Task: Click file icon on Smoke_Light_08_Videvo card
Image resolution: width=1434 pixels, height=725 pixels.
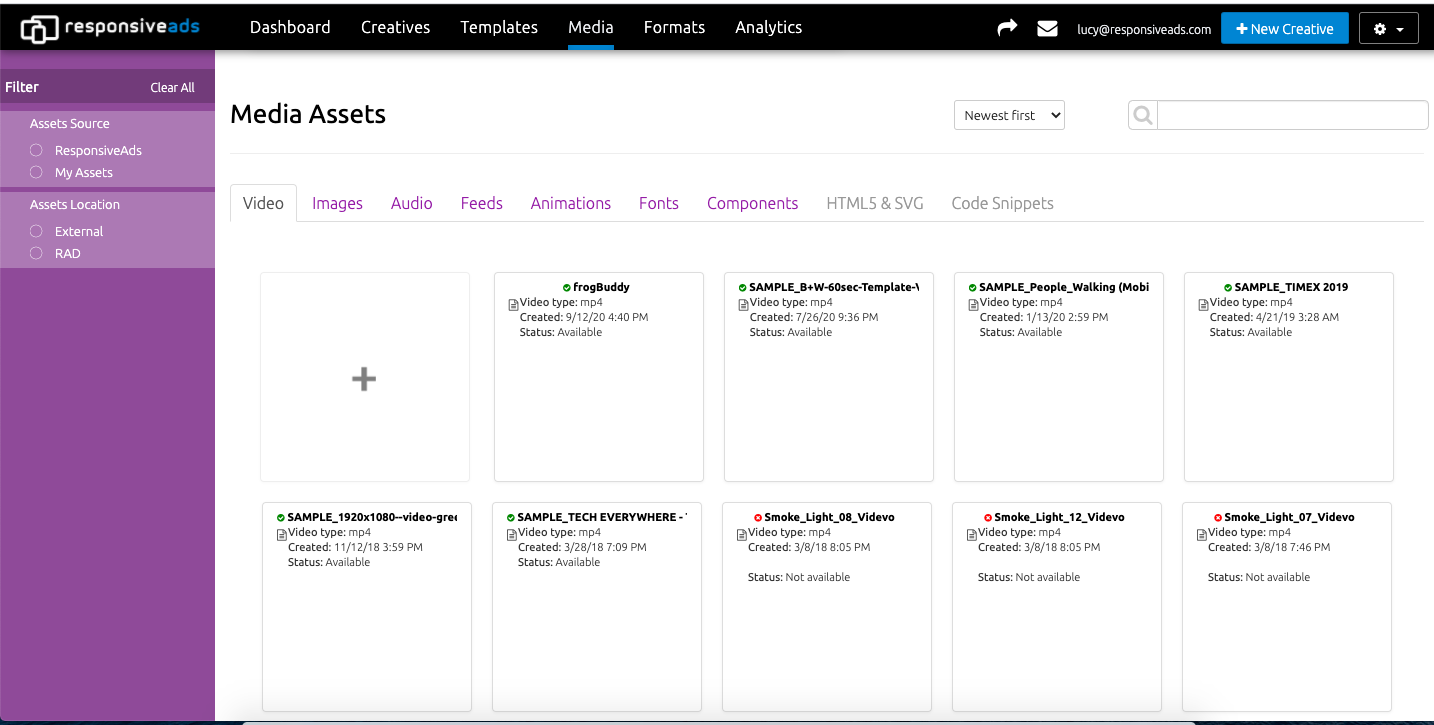Action: click(x=742, y=535)
